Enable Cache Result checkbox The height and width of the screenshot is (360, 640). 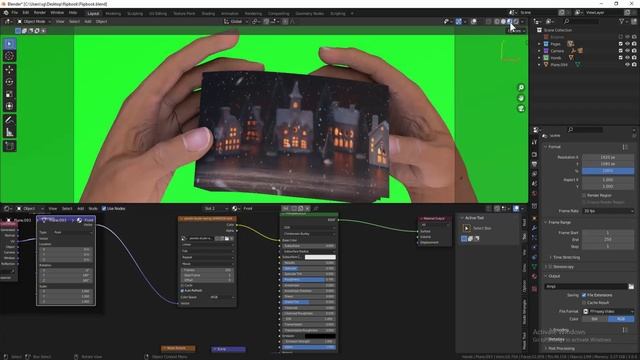click(584, 303)
